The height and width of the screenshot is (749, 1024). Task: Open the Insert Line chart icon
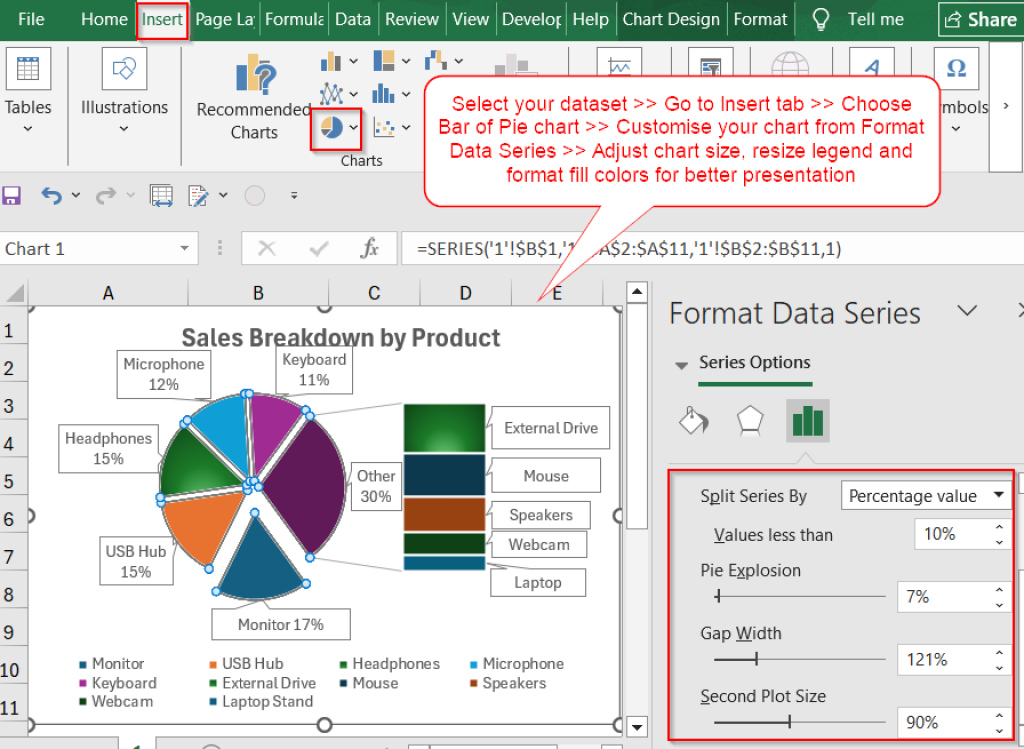point(330,93)
